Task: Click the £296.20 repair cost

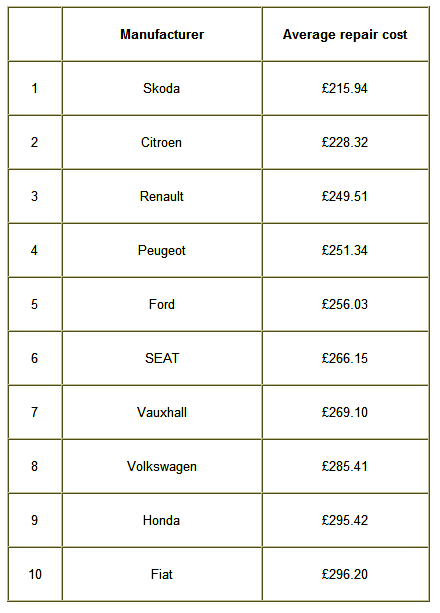Action: [345, 574]
